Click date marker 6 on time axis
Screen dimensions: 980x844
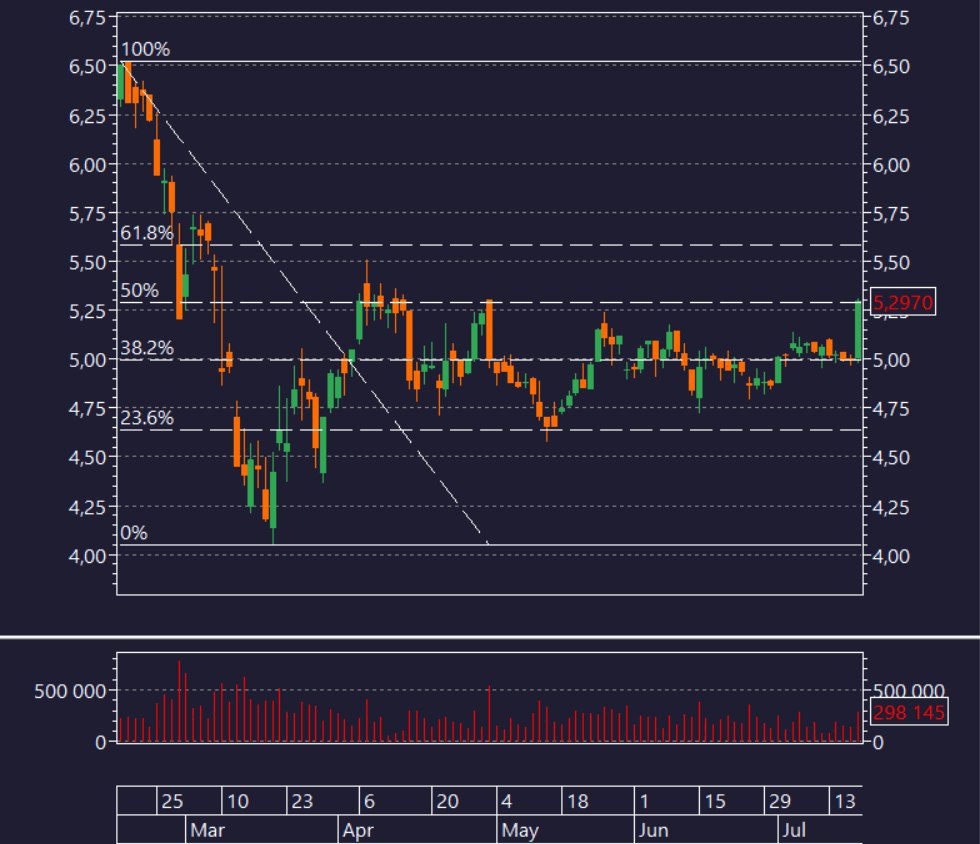[369, 801]
